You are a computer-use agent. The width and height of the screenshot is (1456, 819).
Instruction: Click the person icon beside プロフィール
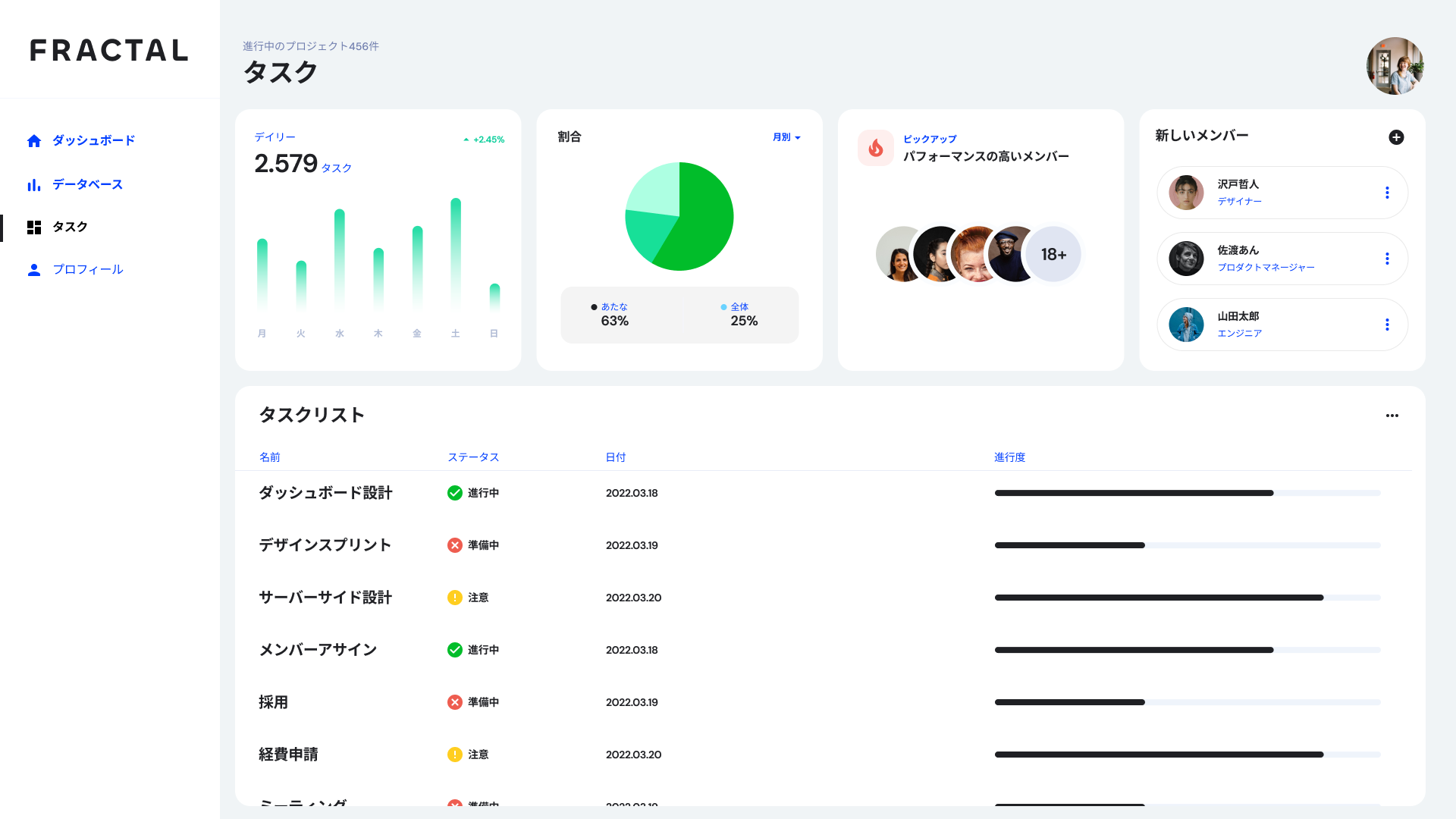34,270
